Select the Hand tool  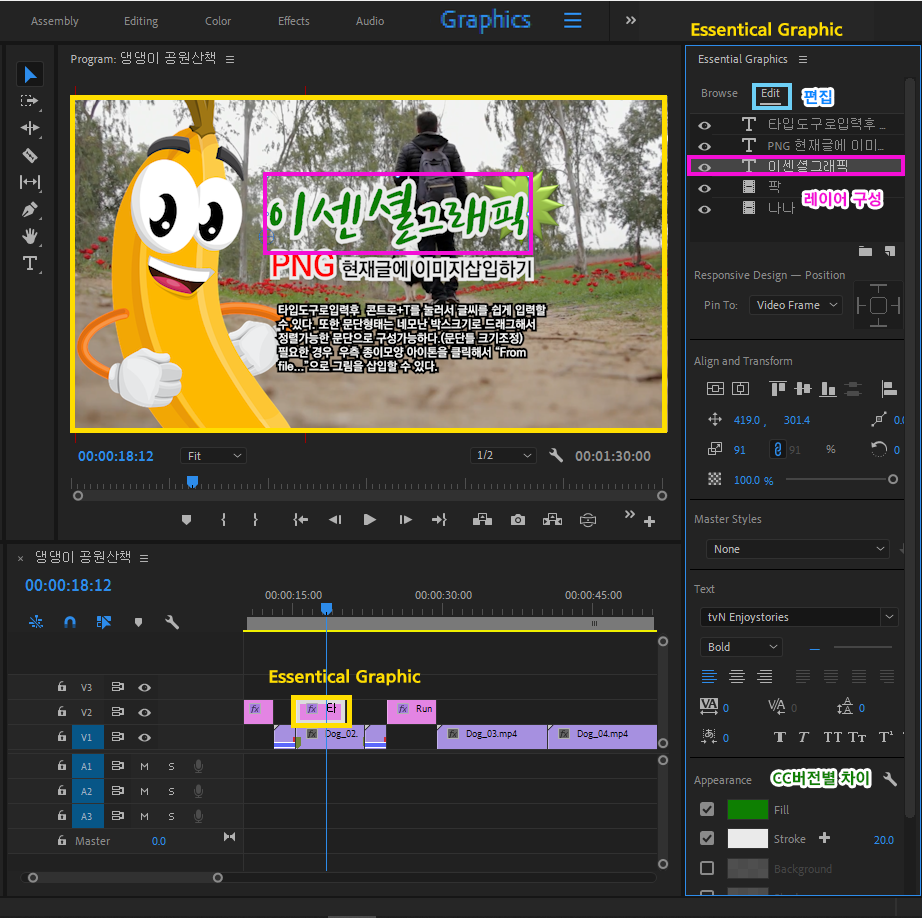29,236
